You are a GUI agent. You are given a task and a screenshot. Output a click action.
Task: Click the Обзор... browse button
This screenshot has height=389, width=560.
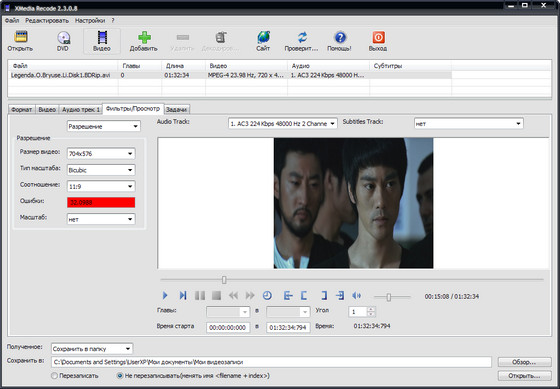524,362
